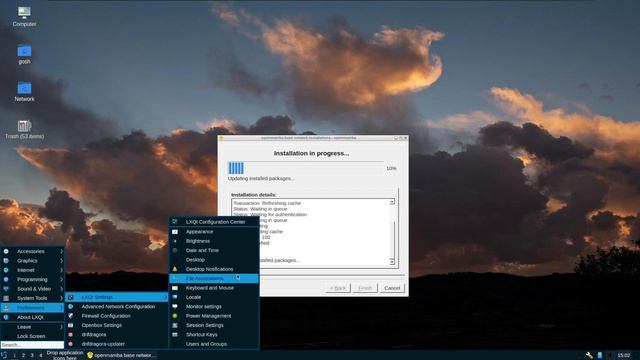
Task: Click the Appearance icon in the submenu
Action: 175,232
